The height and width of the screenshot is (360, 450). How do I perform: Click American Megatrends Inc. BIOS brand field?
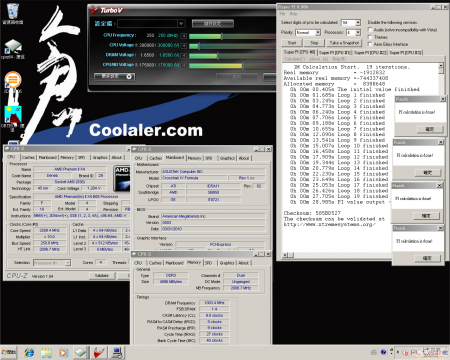[213, 216]
